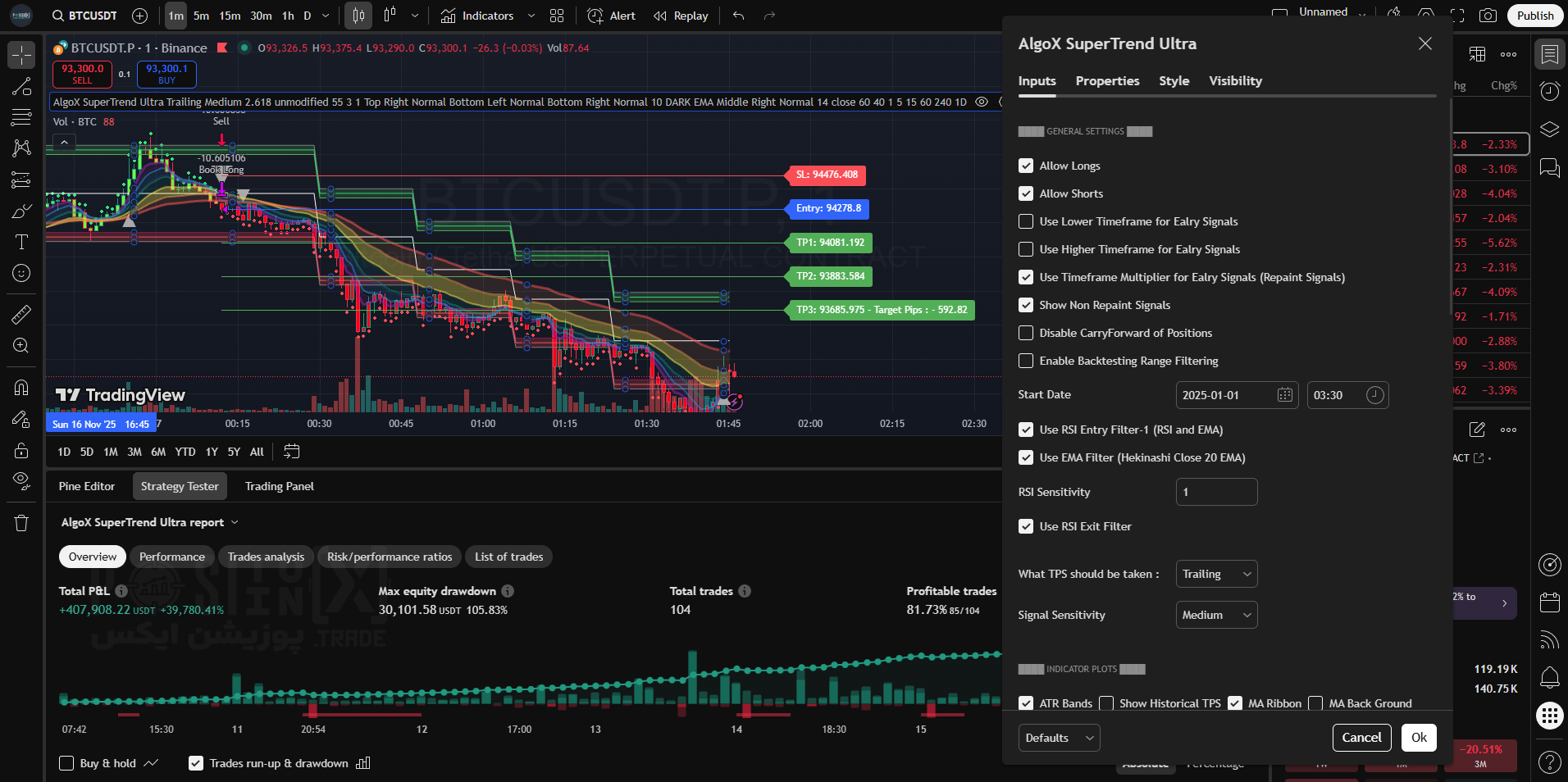The height and width of the screenshot is (782, 1568).
Task: Open the List of trades tab
Action: coord(508,557)
